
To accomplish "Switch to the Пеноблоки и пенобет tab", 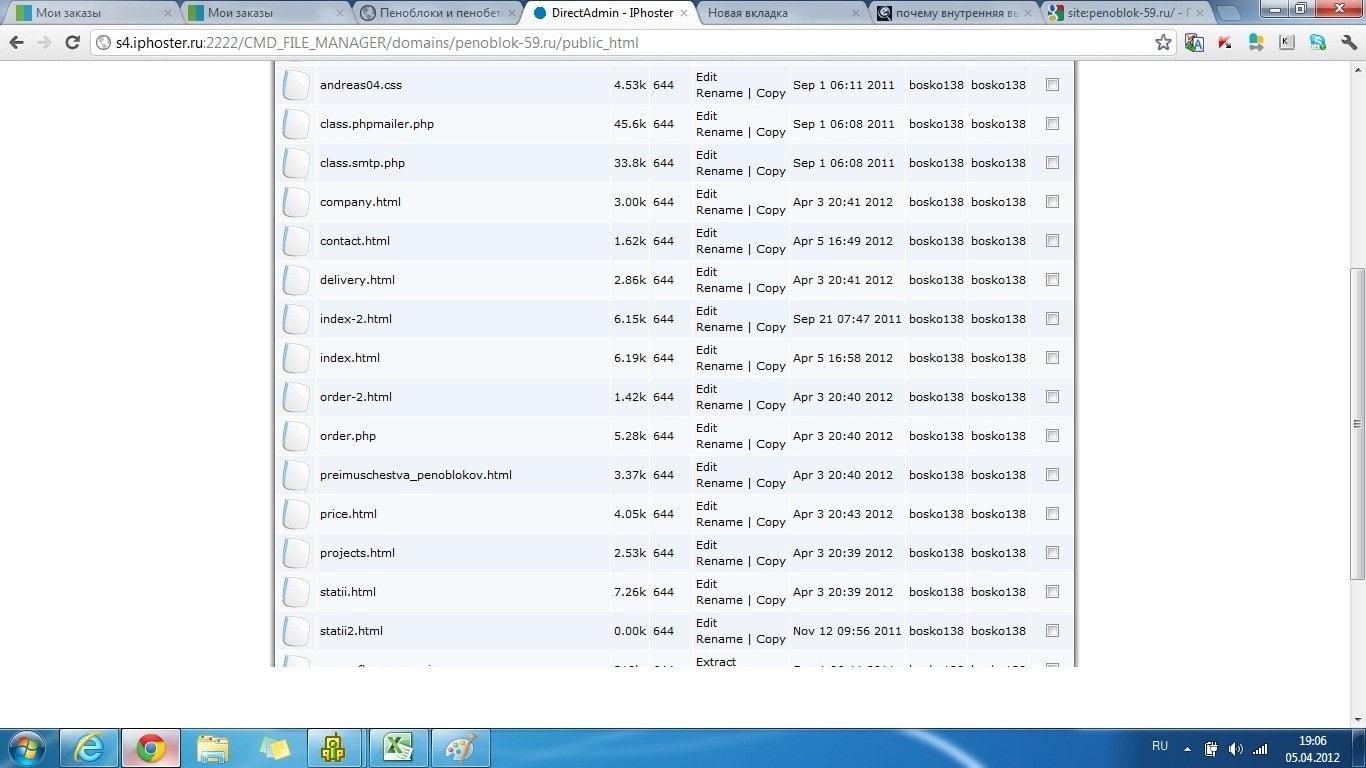I will pos(436,13).
